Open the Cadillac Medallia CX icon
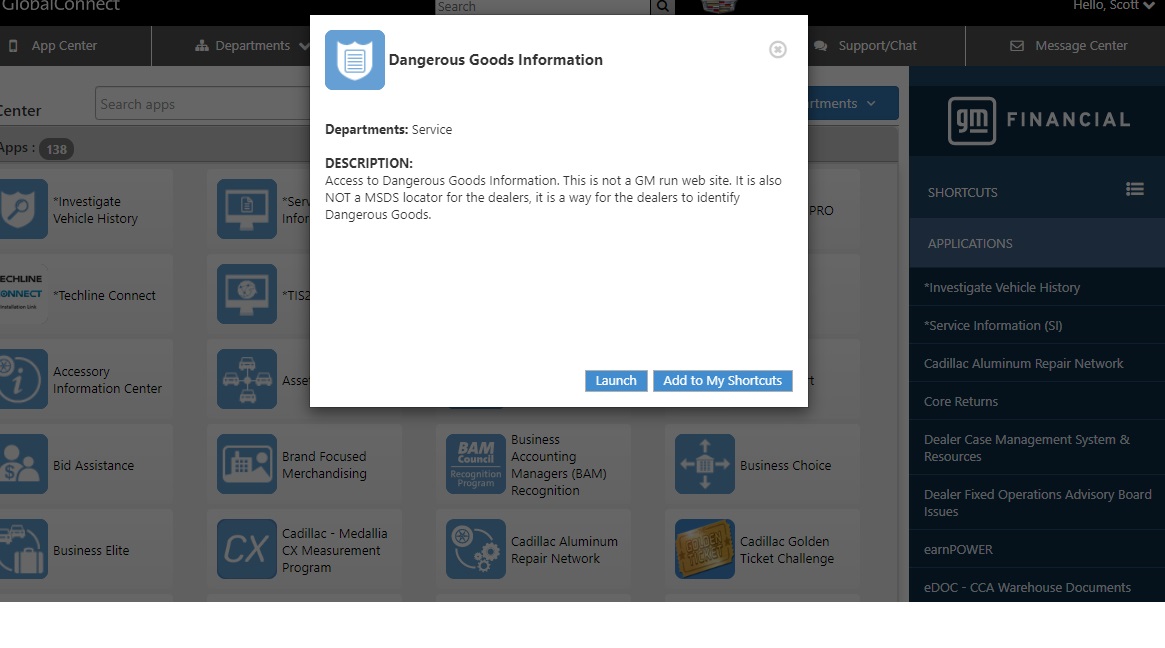 click(x=247, y=549)
